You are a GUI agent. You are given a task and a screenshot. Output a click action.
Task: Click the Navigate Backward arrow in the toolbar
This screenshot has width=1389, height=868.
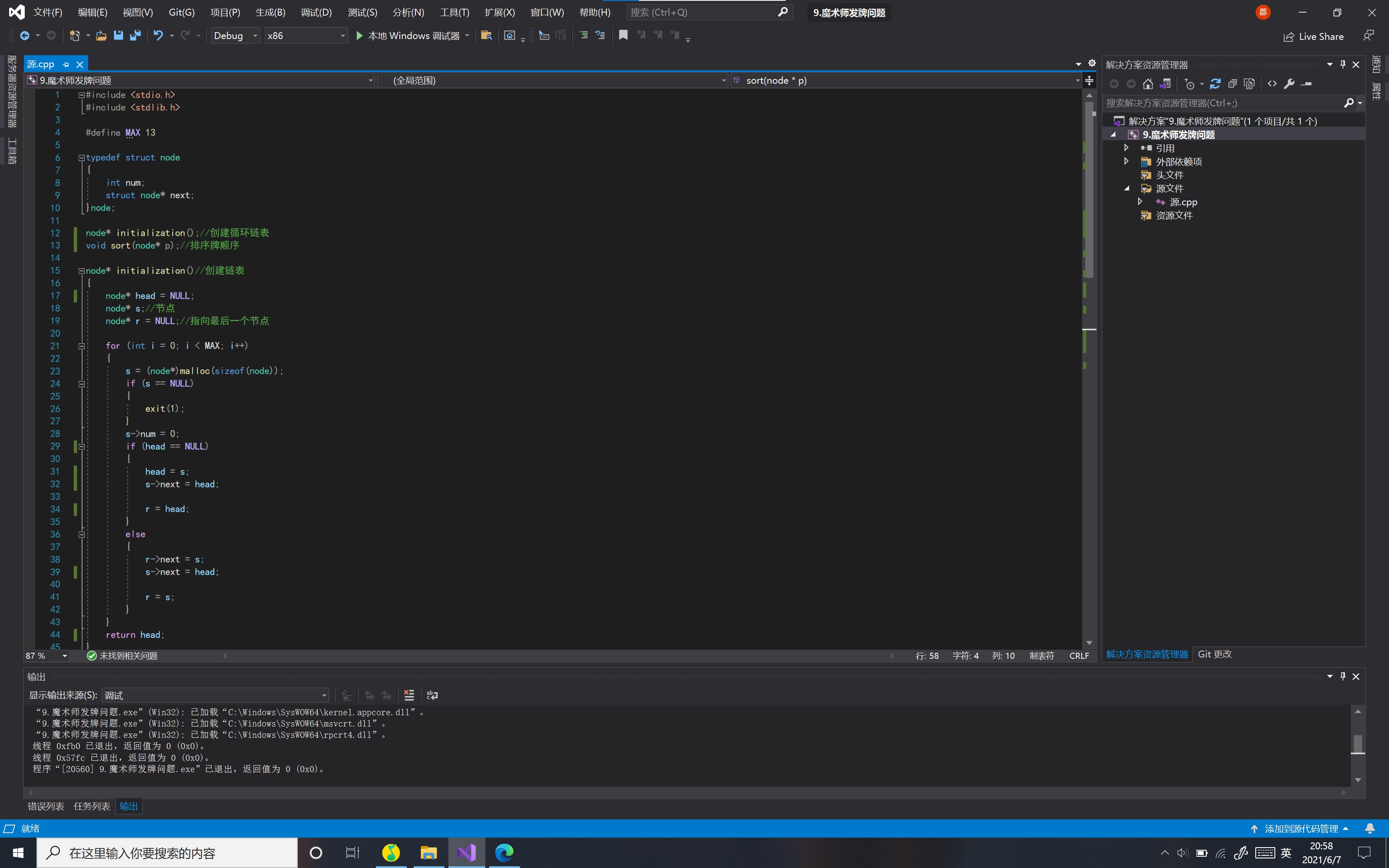tap(25, 36)
